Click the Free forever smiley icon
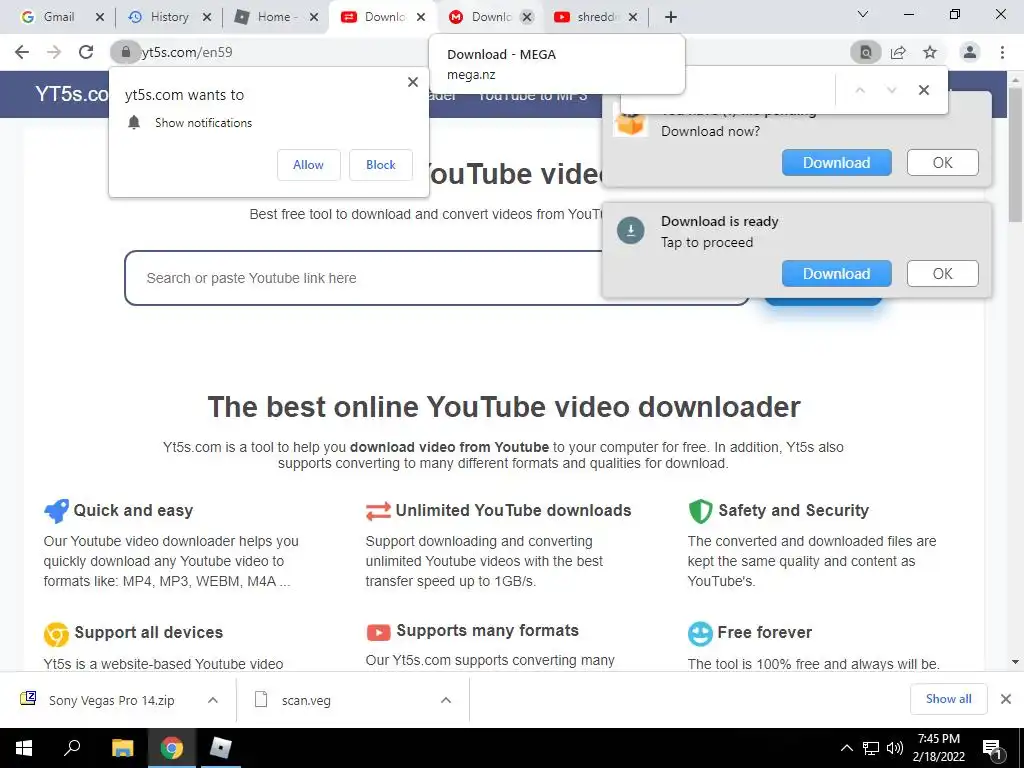This screenshot has height=768, width=1024. tap(700, 633)
